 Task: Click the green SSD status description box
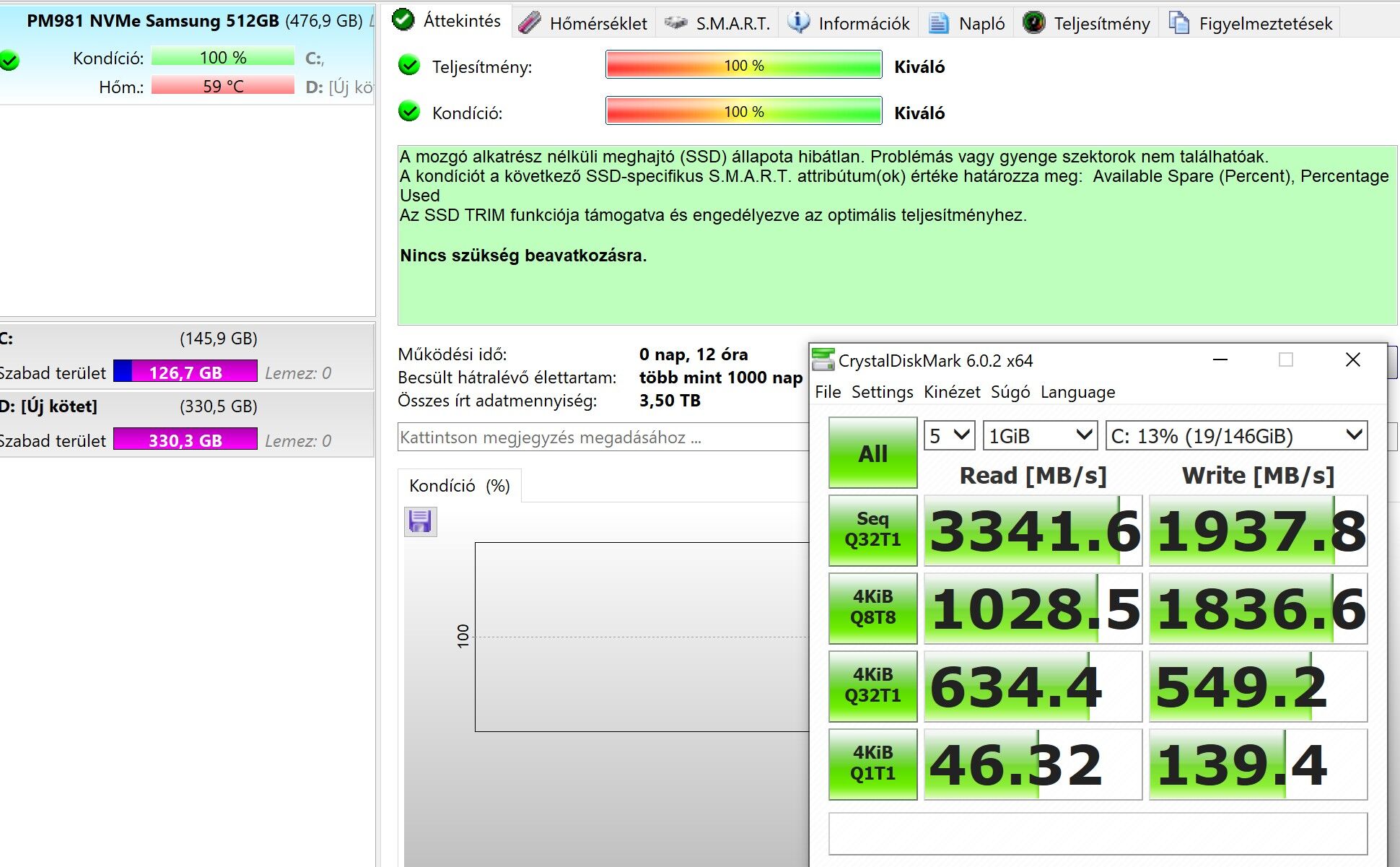[x=897, y=235]
